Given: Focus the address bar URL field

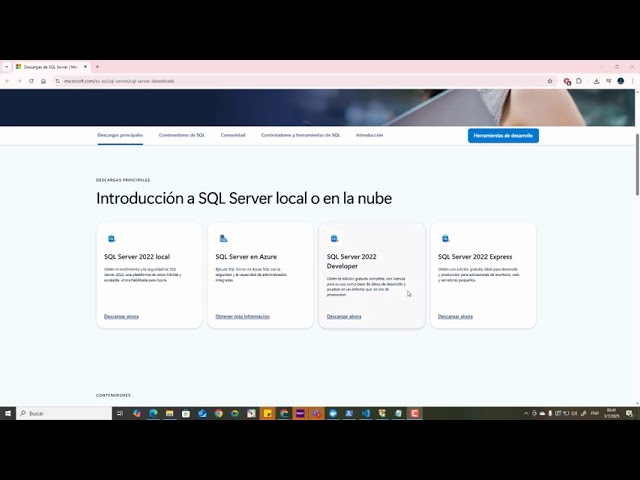Looking at the screenshot, I should [x=302, y=81].
